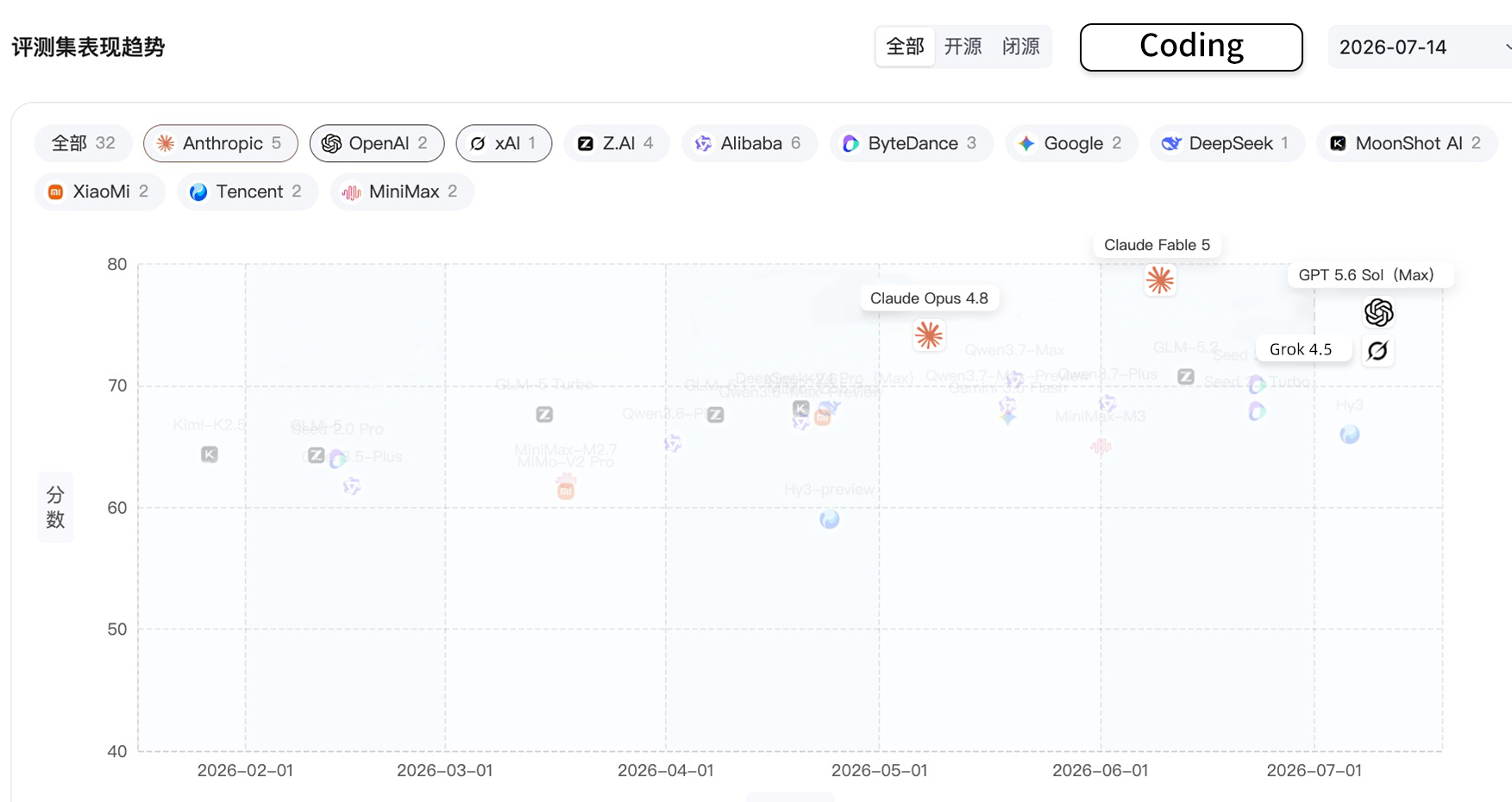Click the Claude Opus 4.8 data point marker
This screenshot has width=1512, height=802.
coord(929,335)
